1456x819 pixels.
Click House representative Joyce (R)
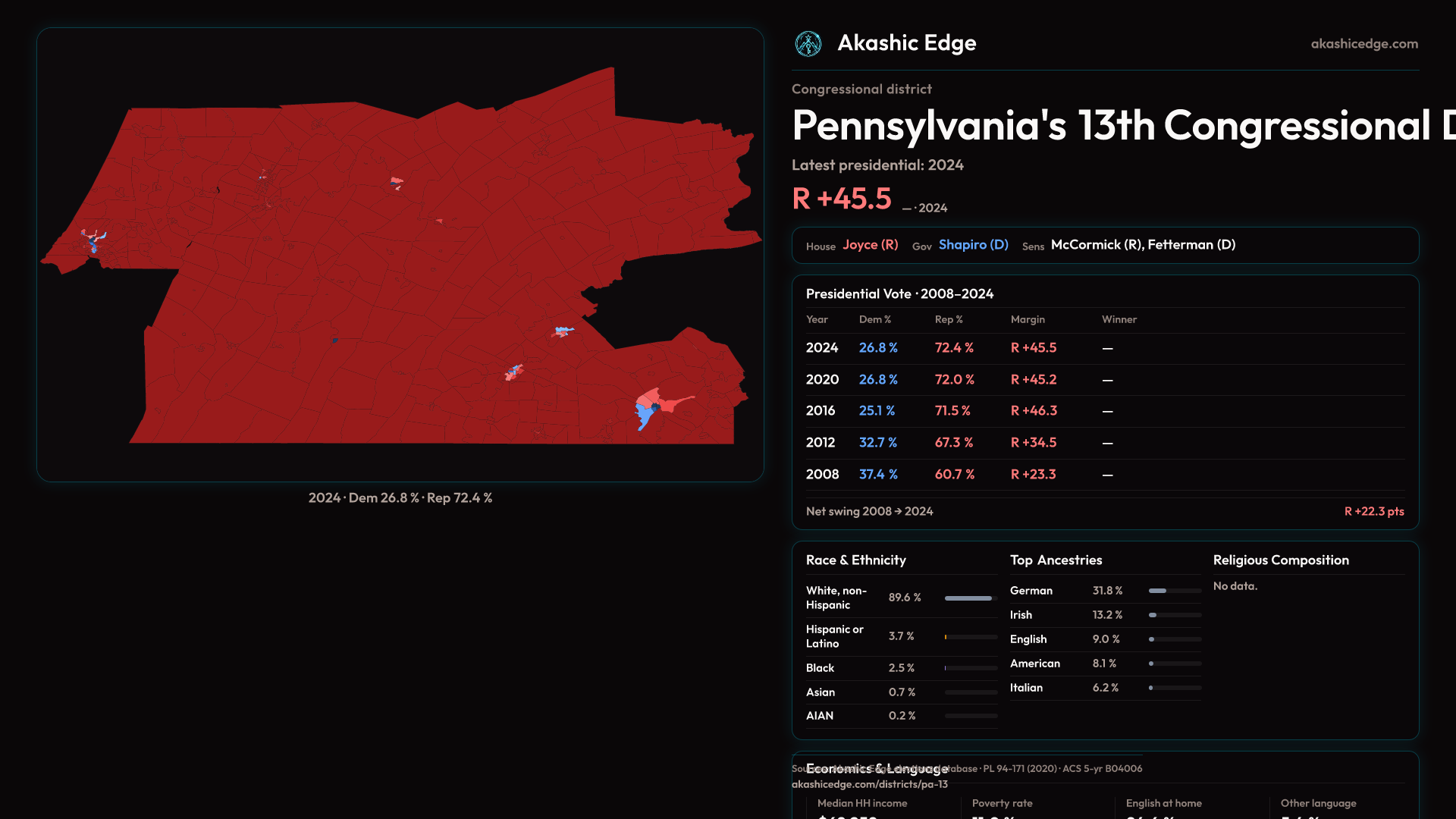[x=870, y=245]
